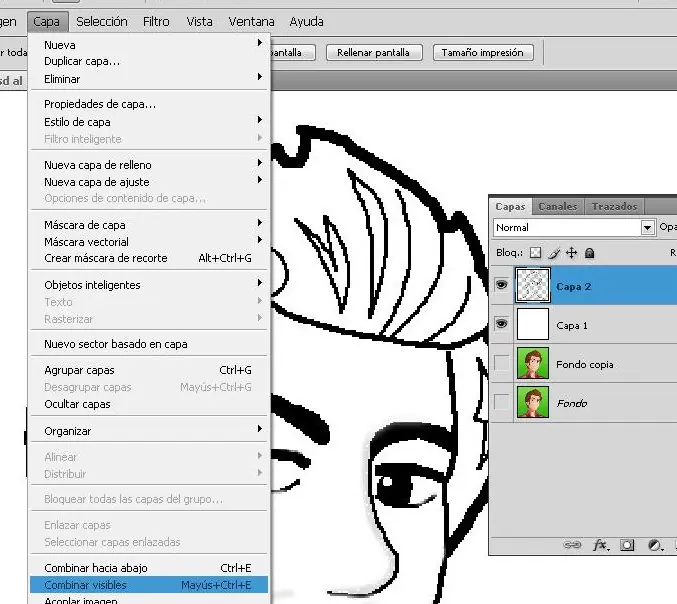Choose Ocultar capas
This screenshot has height=604, width=677.
149,404
